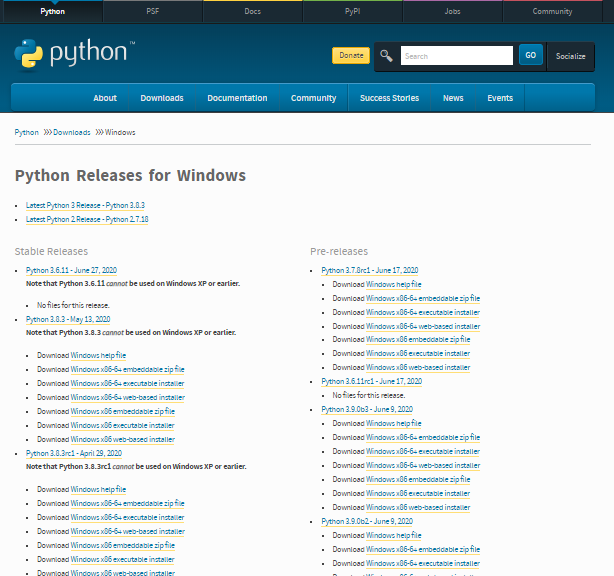Viewport: 614px width, 576px height.
Task: Open the Downloads navigation menu
Action: (161, 98)
